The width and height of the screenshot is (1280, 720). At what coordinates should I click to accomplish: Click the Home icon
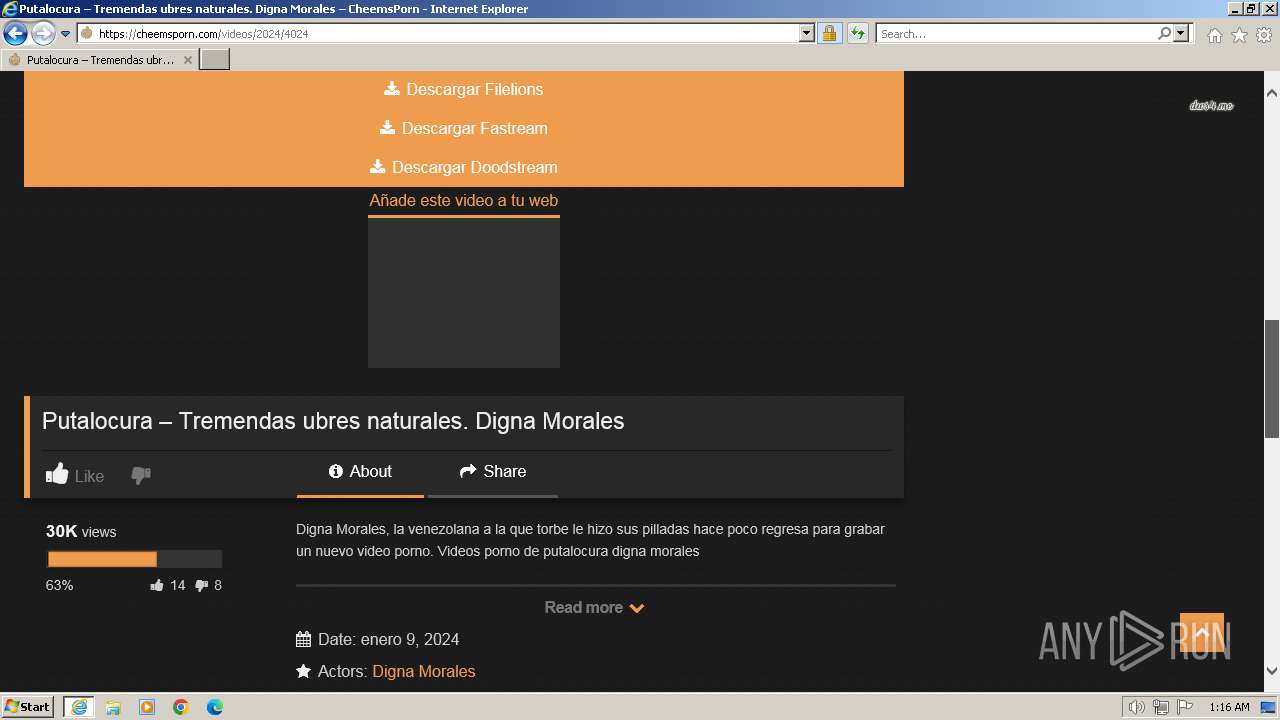tap(1214, 35)
